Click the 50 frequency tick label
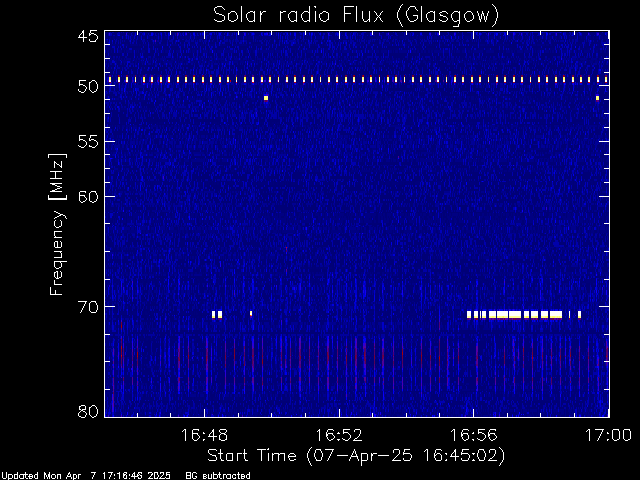The image size is (640, 480). click(88, 87)
